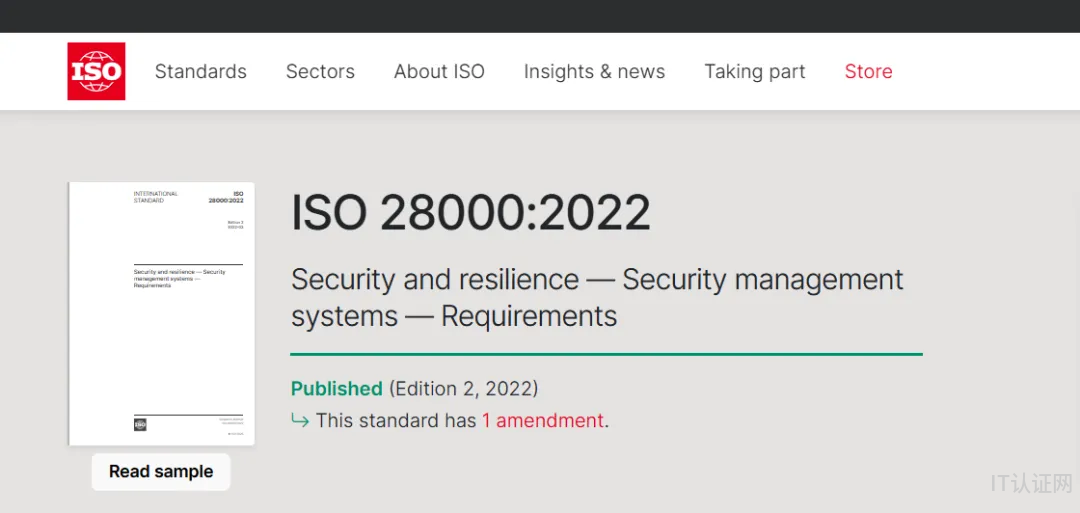Image resolution: width=1080 pixels, height=513 pixels.
Task: Open the Sectors menu
Action: [x=320, y=71]
